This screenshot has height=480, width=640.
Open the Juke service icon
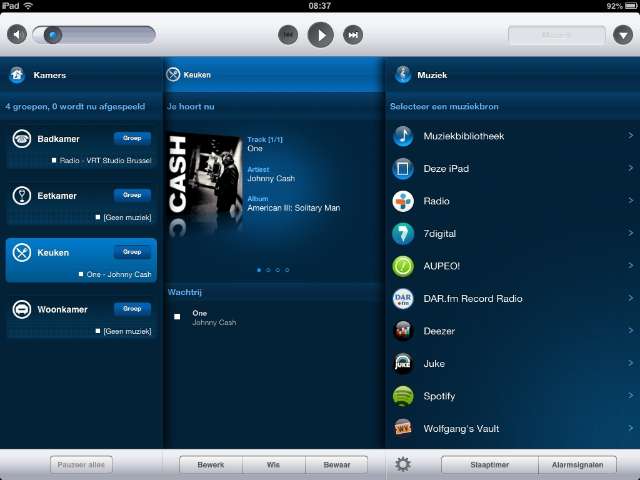coord(403,364)
